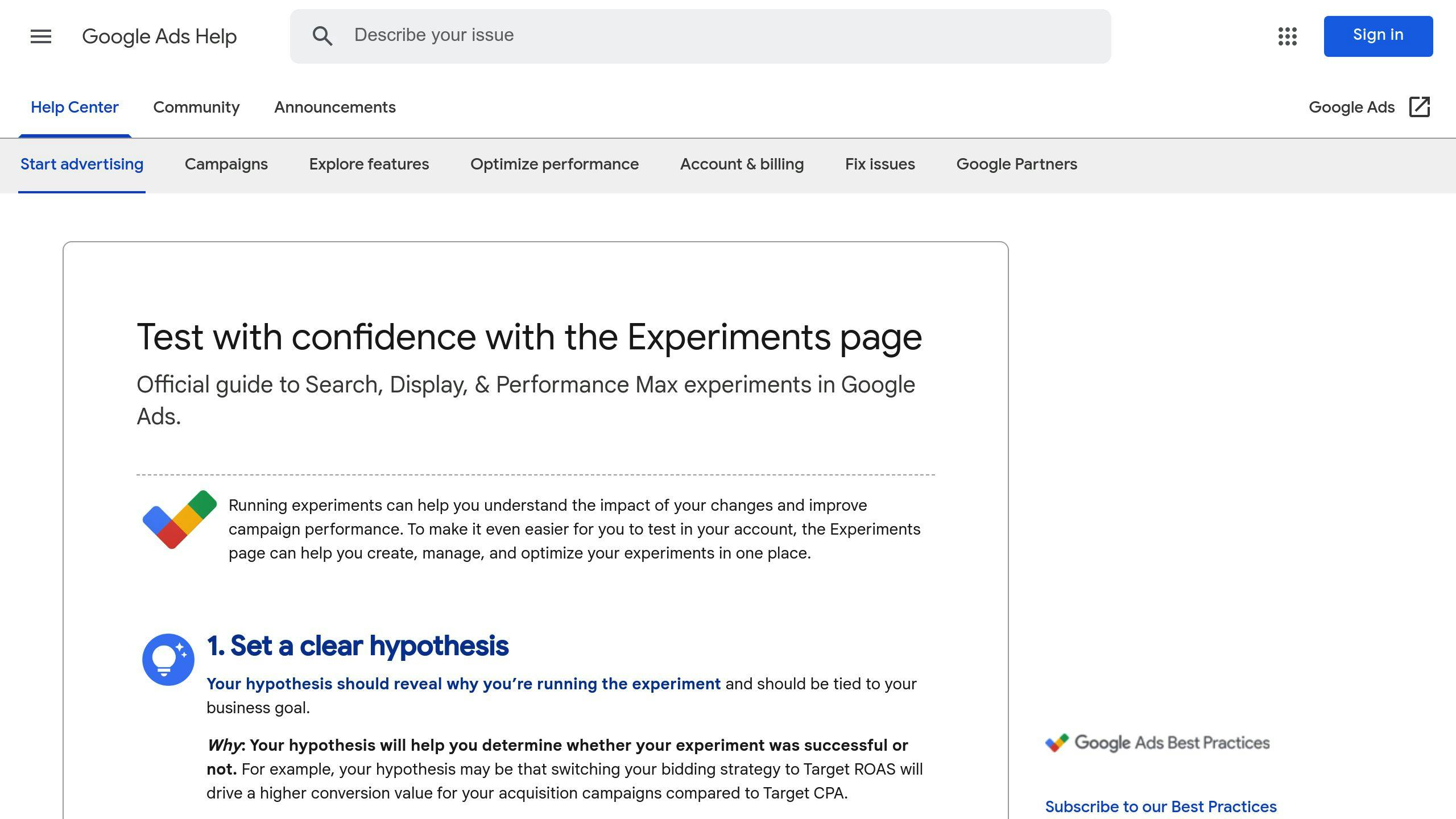Open the Google Ads external link

1369,107
